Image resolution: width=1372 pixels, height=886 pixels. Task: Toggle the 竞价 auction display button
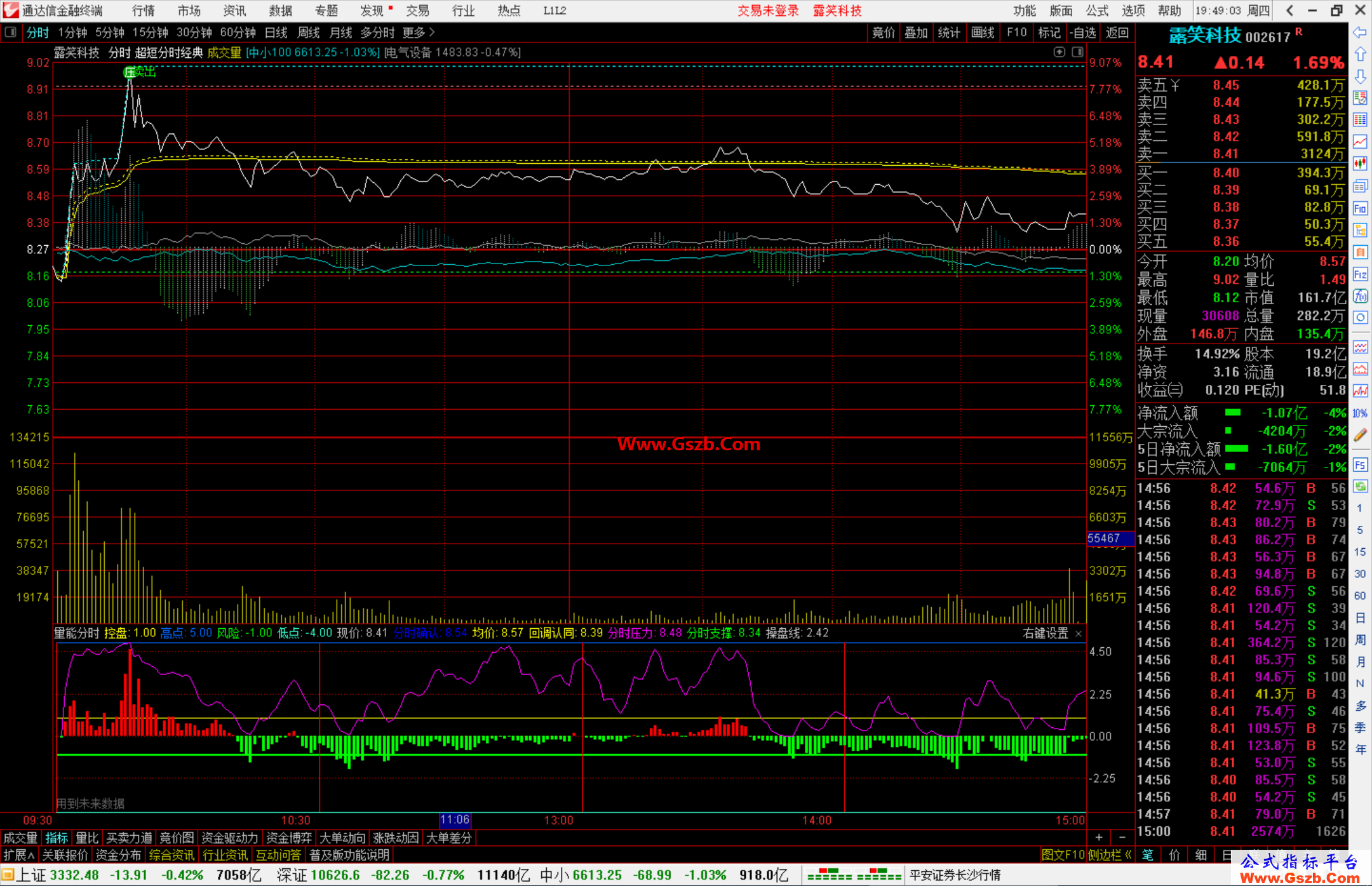[x=884, y=32]
